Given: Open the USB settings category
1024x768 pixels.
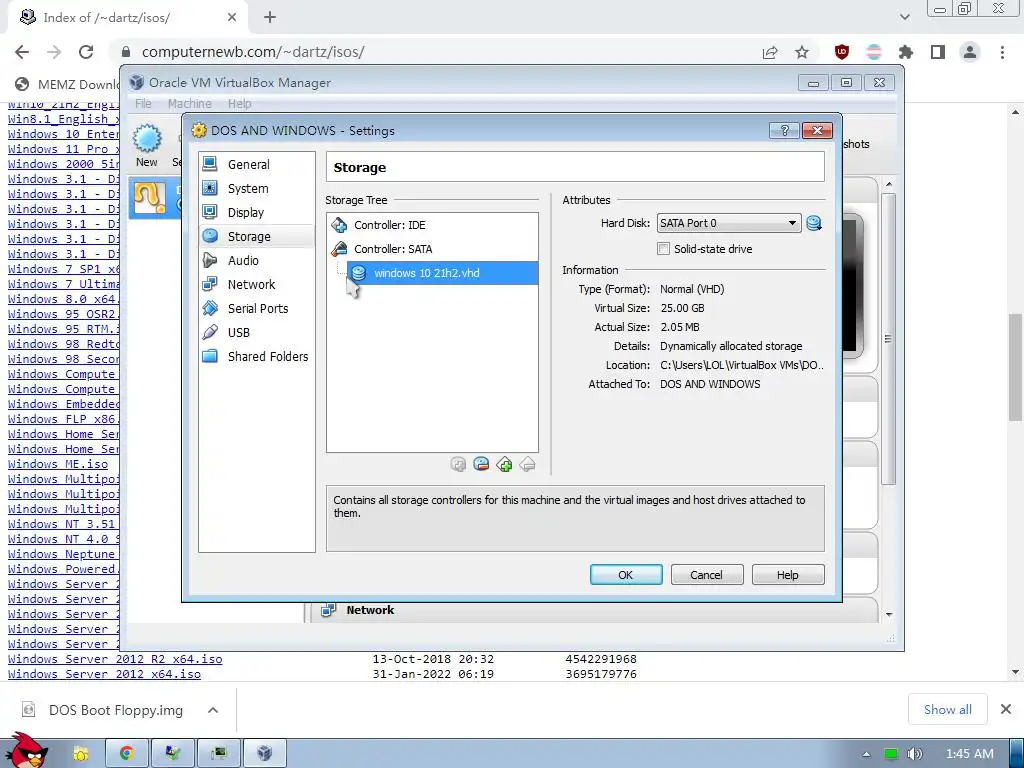Looking at the screenshot, I should (257, 333).
